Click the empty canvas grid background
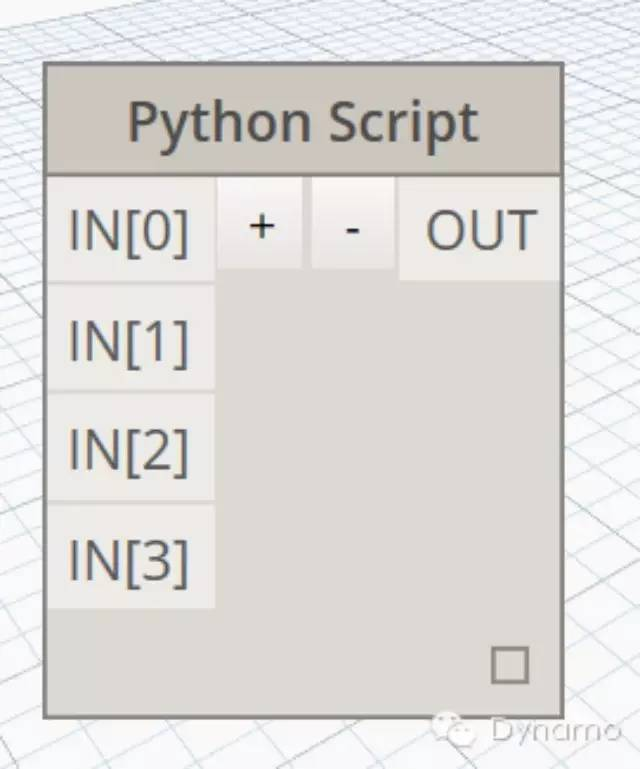Image resolution: width=640 pixels, height=769 pixels. click(600, 300)
